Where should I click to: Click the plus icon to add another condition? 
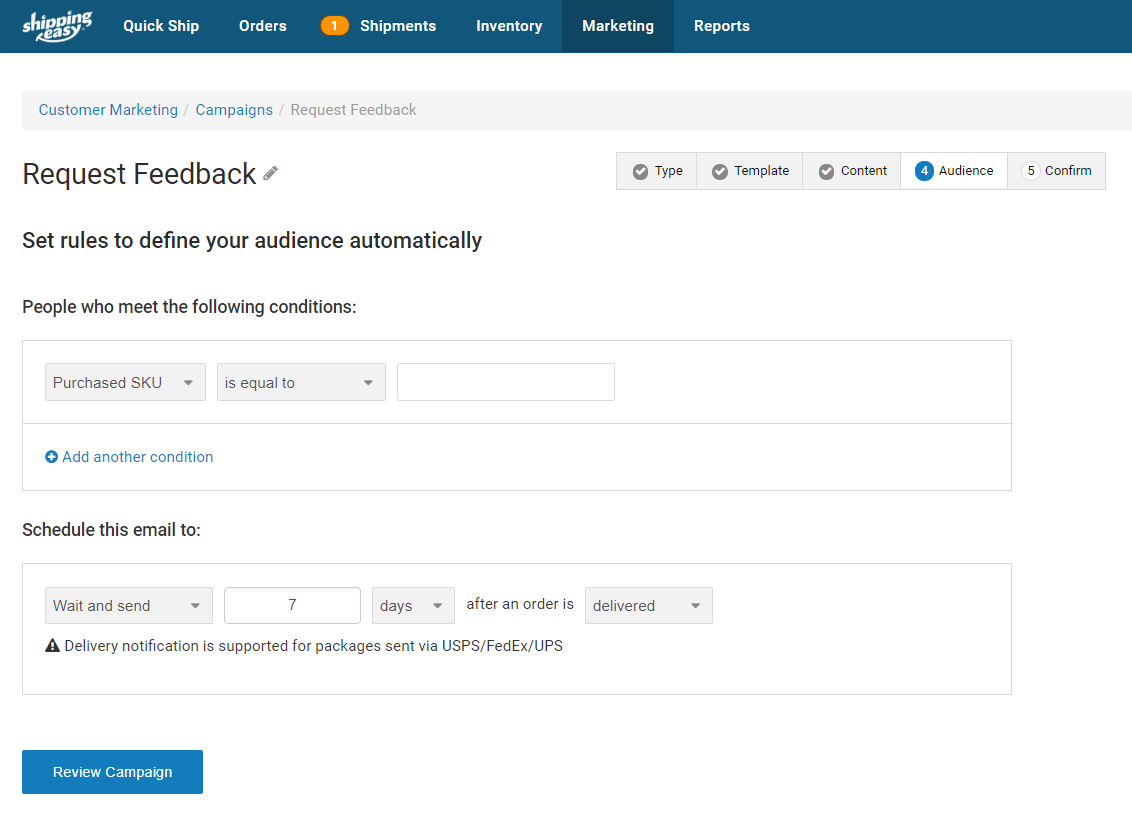(x=51, y=456)
